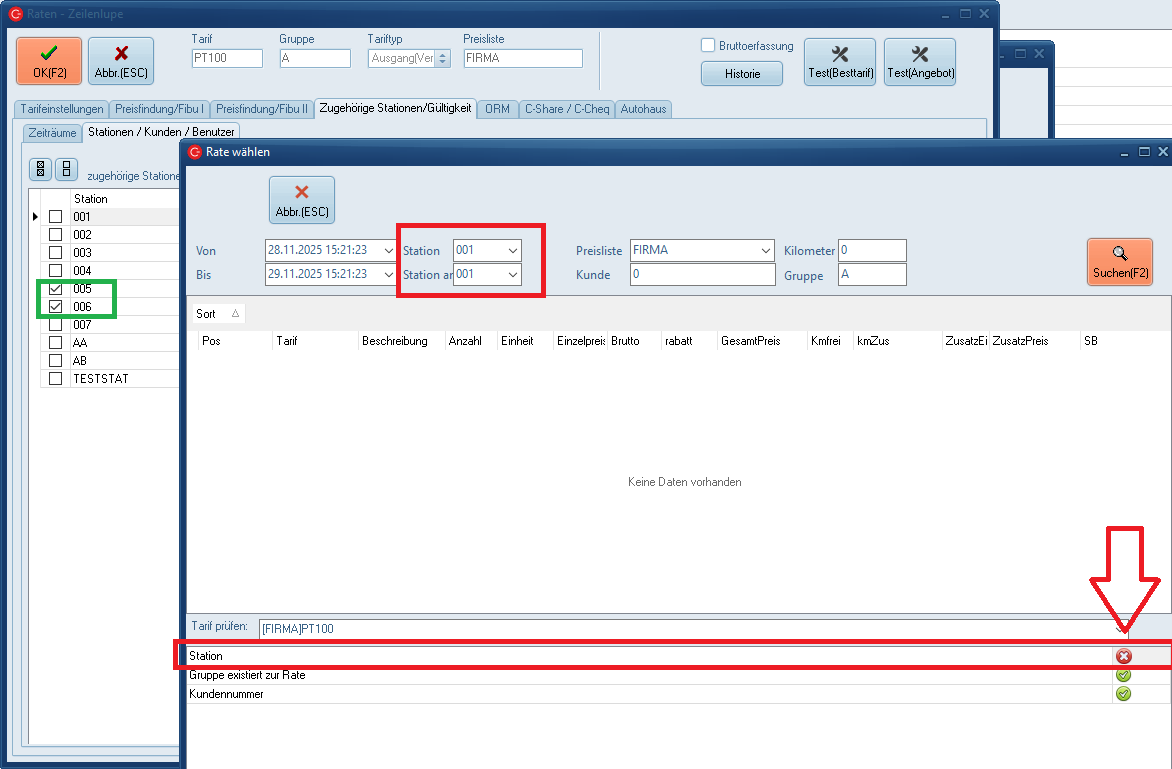
Task: Click the deselect-all stations icon
Action: [x=66, y=169]
